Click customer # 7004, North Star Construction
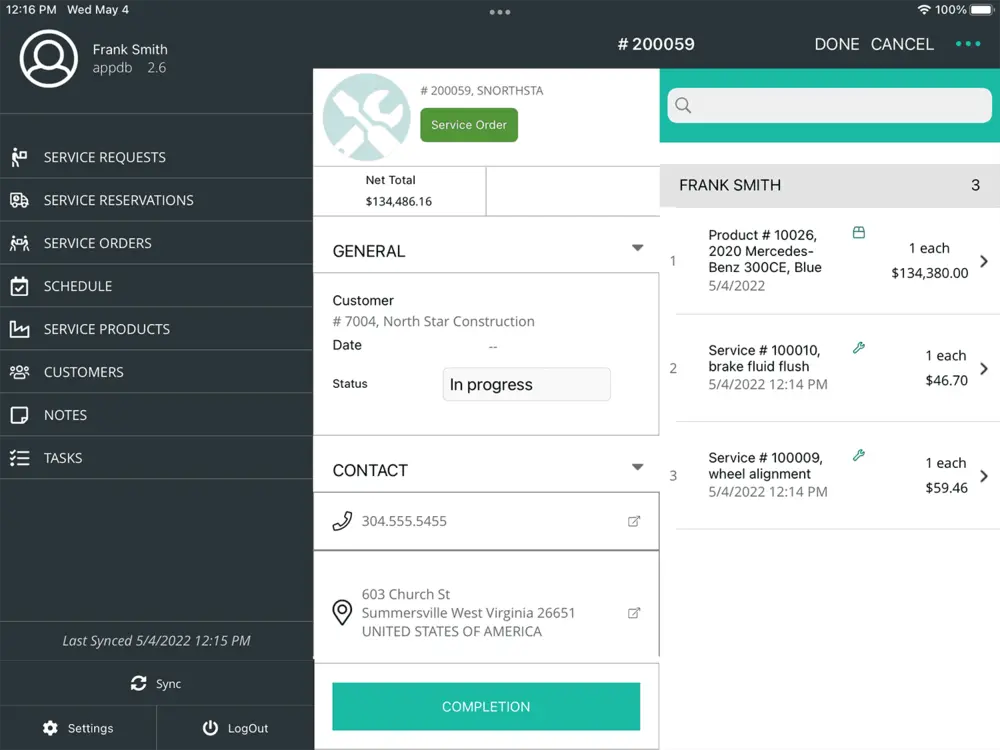This screenshot has height=750, width=1000. pyautogui.click(x=434, y=321)
